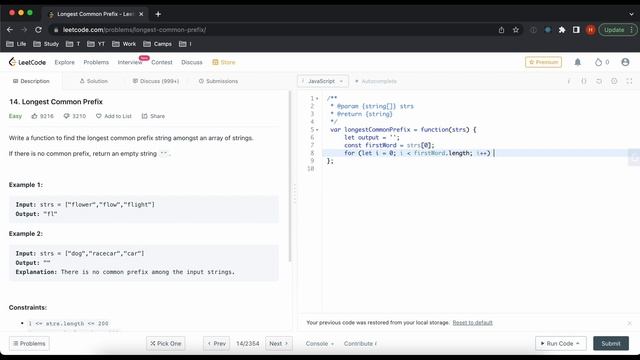Open tab search chevron in title bar

click(631, 14)
